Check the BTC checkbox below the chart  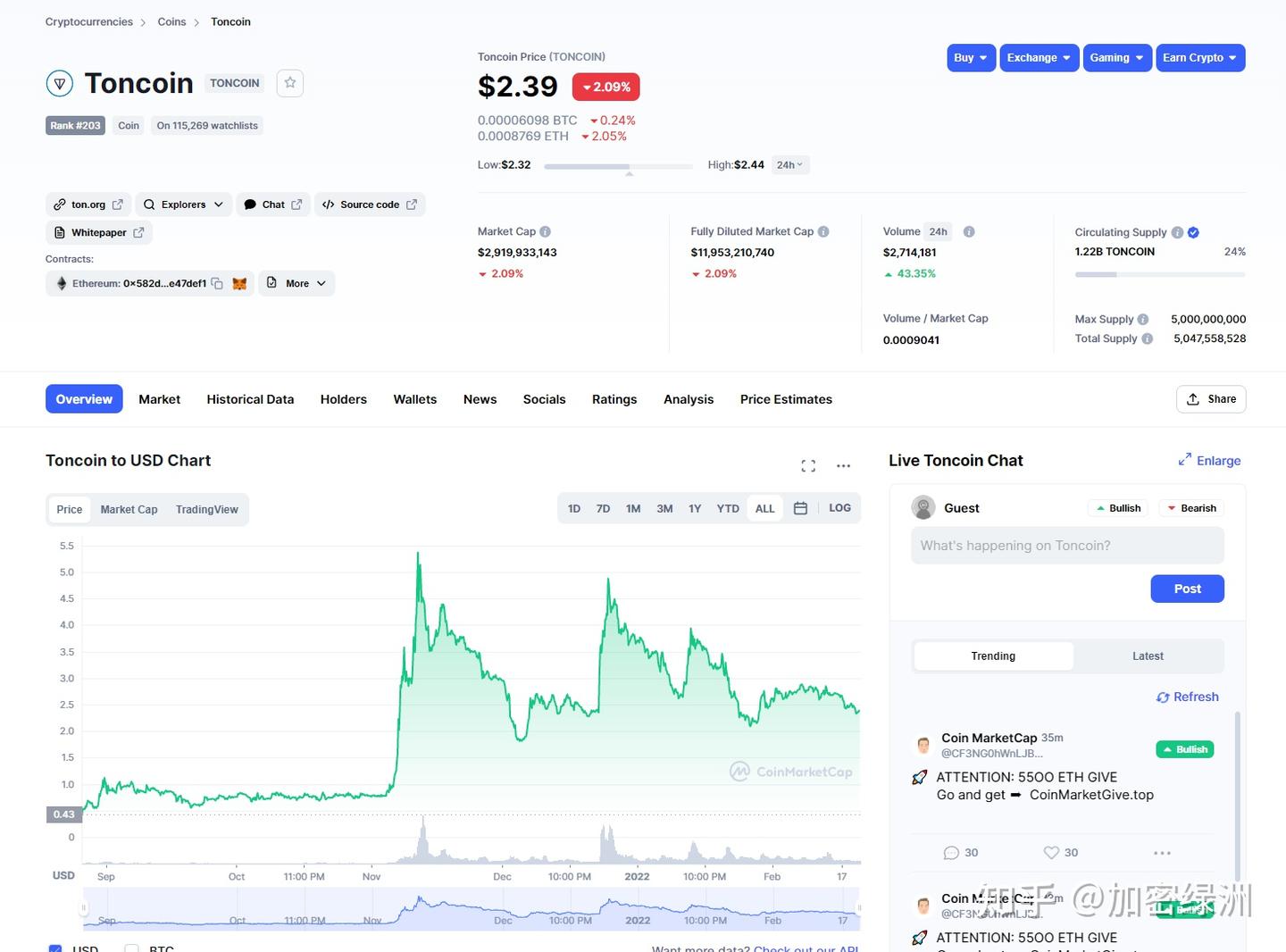[131, 949]
